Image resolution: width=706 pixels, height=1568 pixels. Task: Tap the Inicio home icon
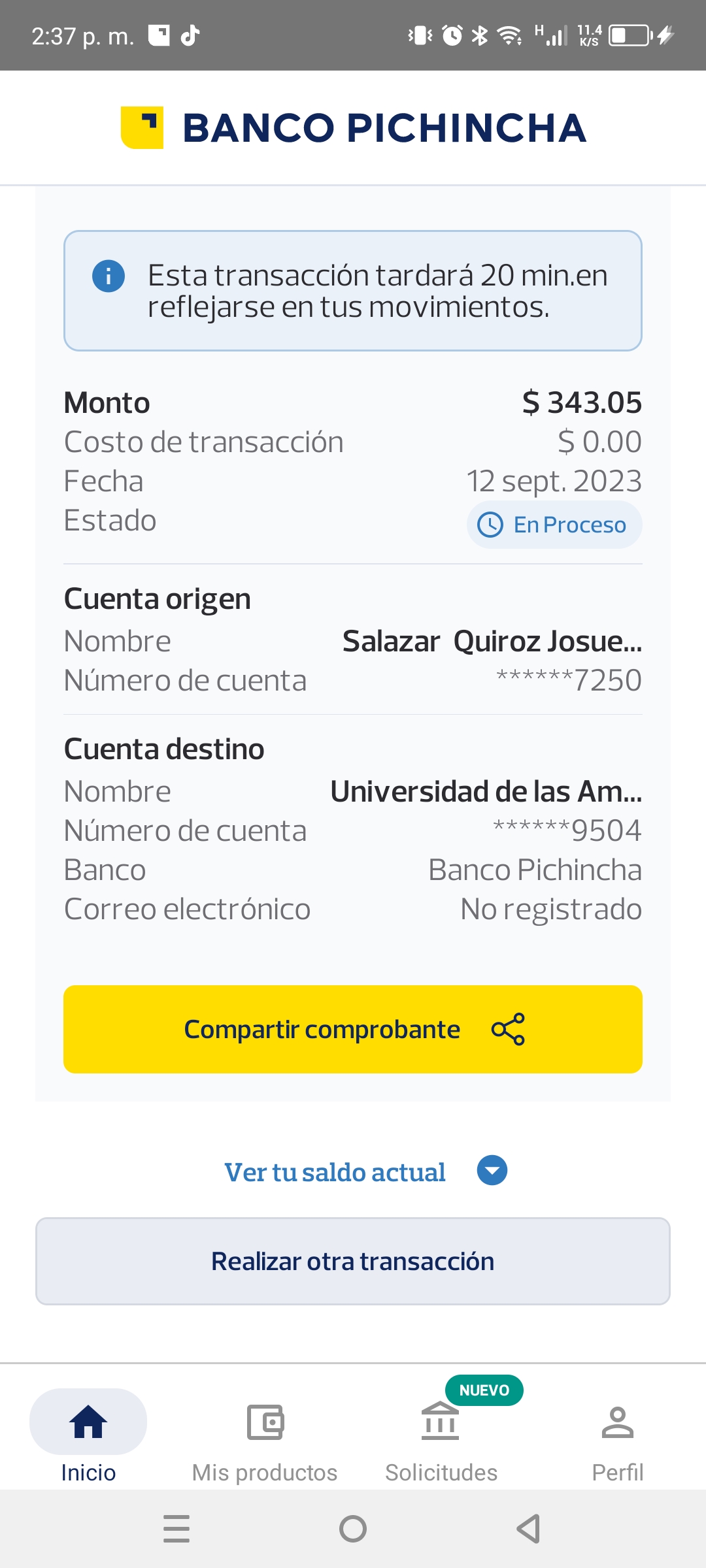[88, 1422]
